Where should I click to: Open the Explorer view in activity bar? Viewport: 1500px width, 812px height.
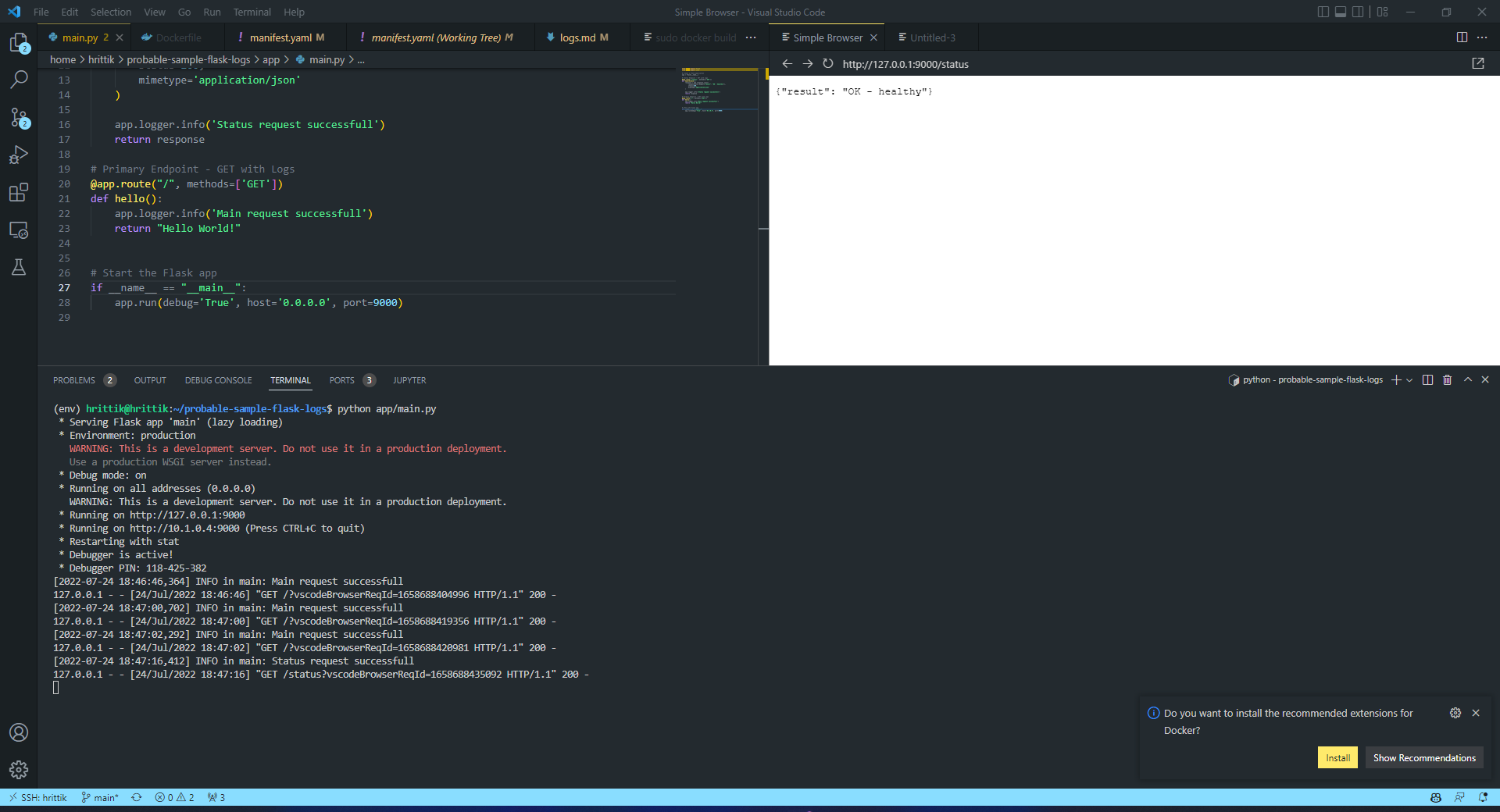coord(19,42)
